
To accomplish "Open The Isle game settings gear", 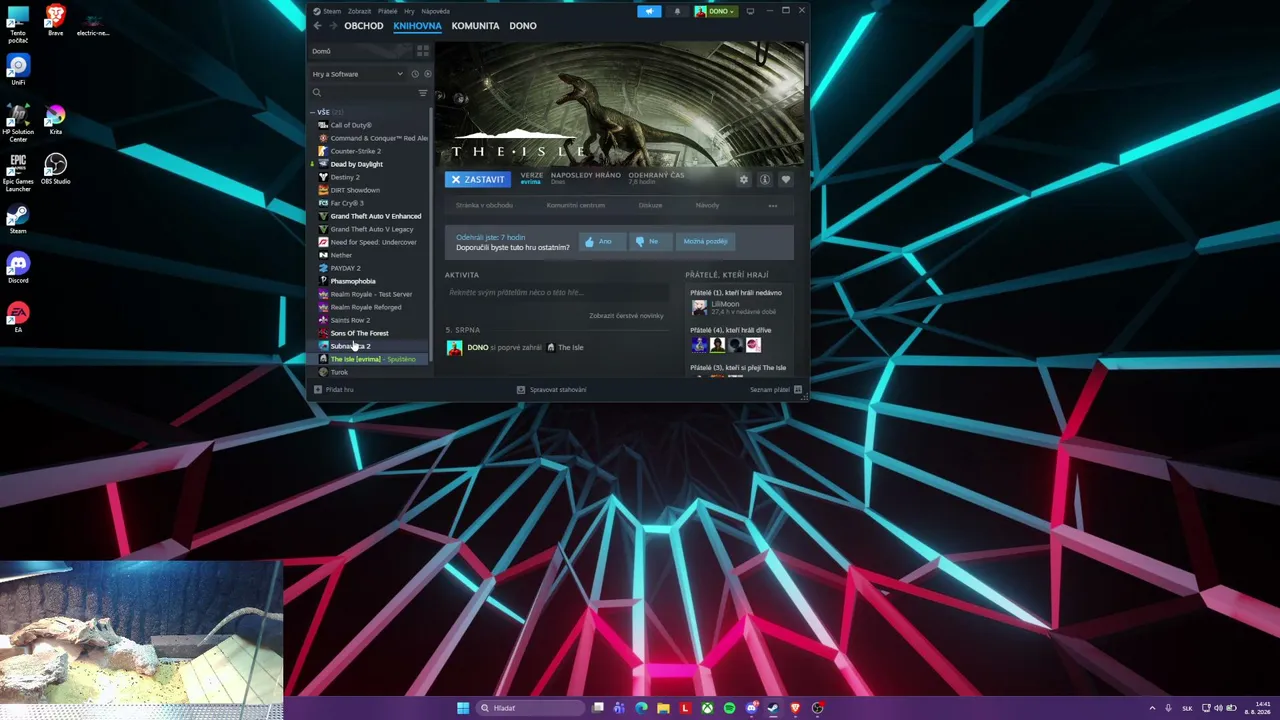I will point(743,180).
